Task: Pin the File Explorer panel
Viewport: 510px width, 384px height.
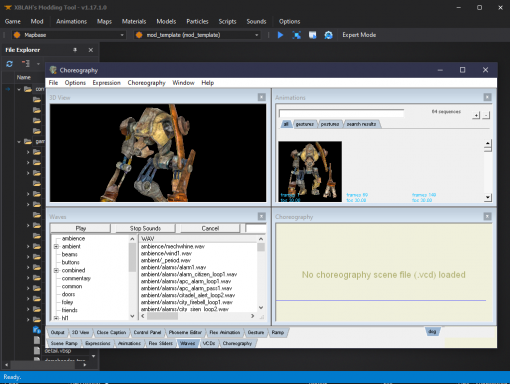Action: (75, 50)
